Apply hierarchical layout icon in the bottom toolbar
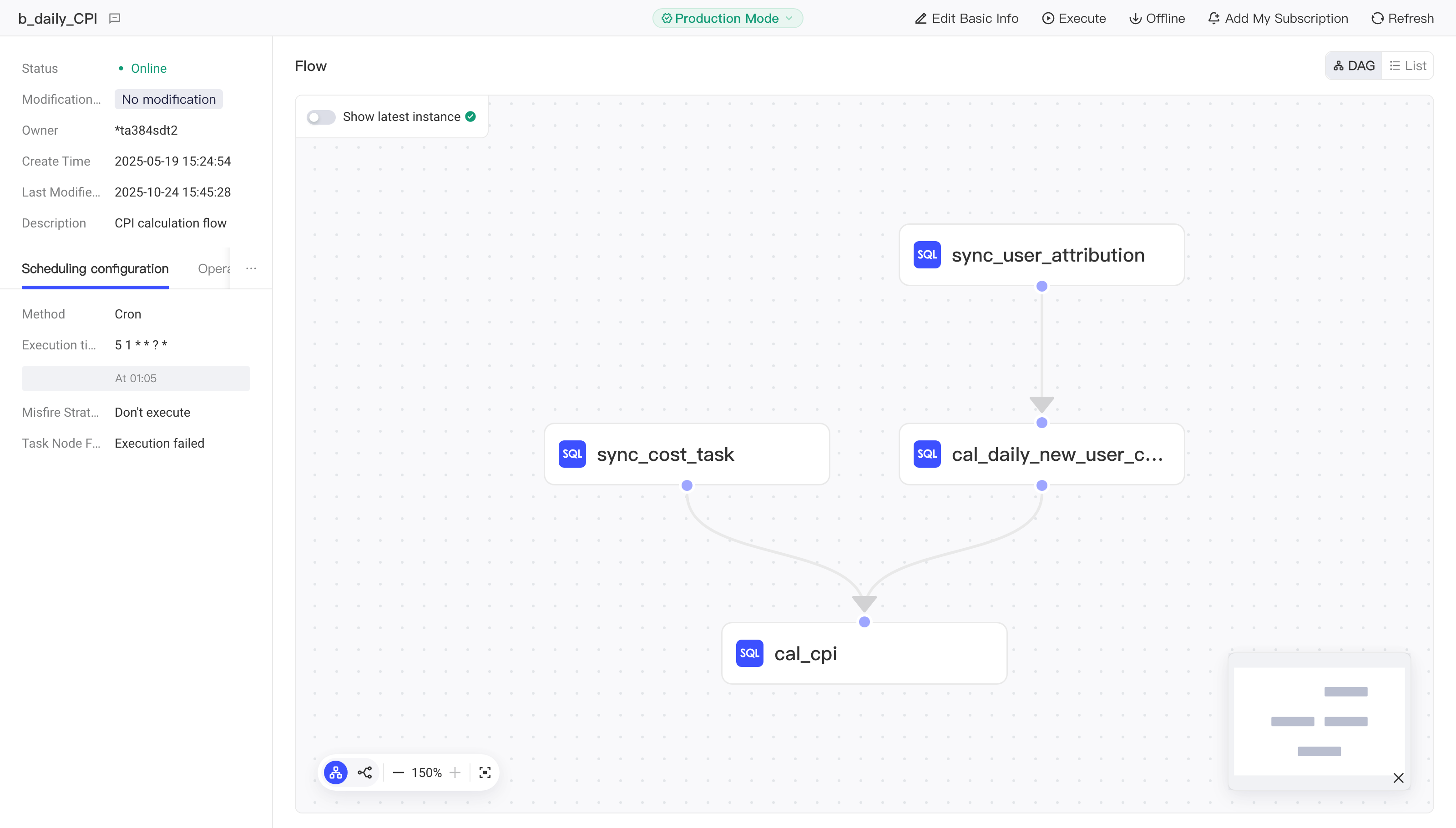Screen dimensions: 1456x828 pyautogui.click(x=336, y=772)
